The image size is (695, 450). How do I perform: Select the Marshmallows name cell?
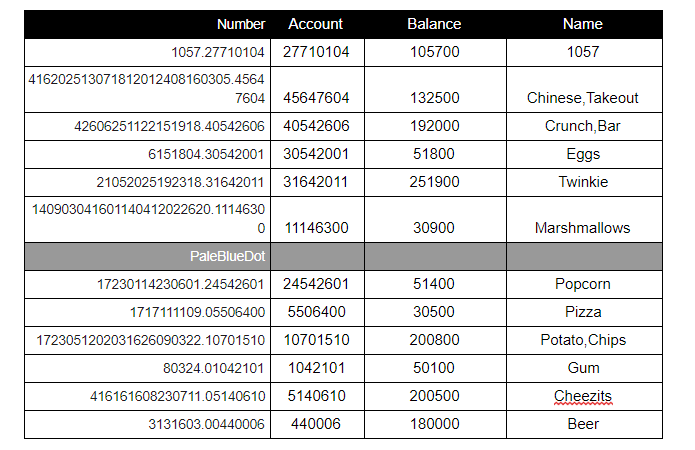584,219
